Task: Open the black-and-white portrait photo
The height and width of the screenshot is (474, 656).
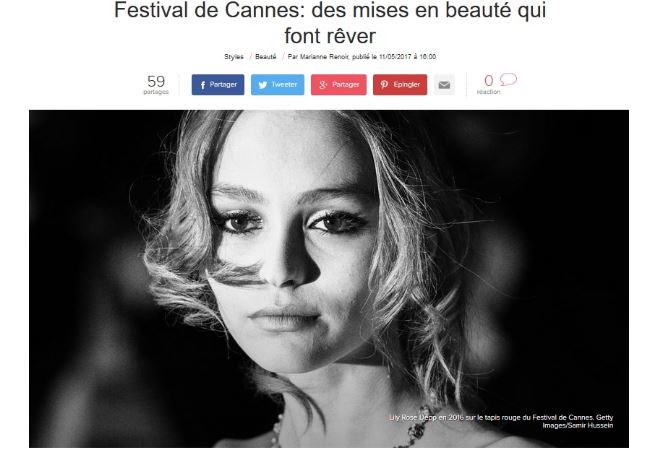Action: pyautogui.click(x=329, y=279)
